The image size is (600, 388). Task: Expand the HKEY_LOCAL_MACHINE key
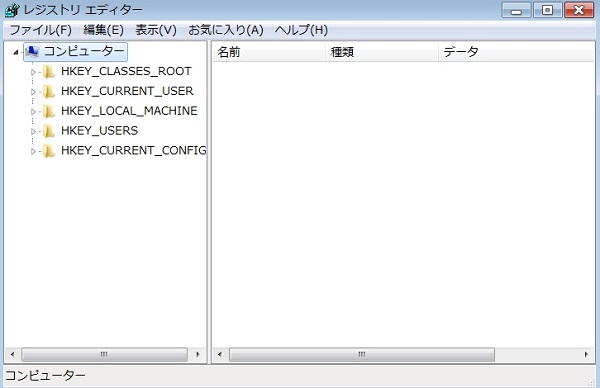point(33,112)
